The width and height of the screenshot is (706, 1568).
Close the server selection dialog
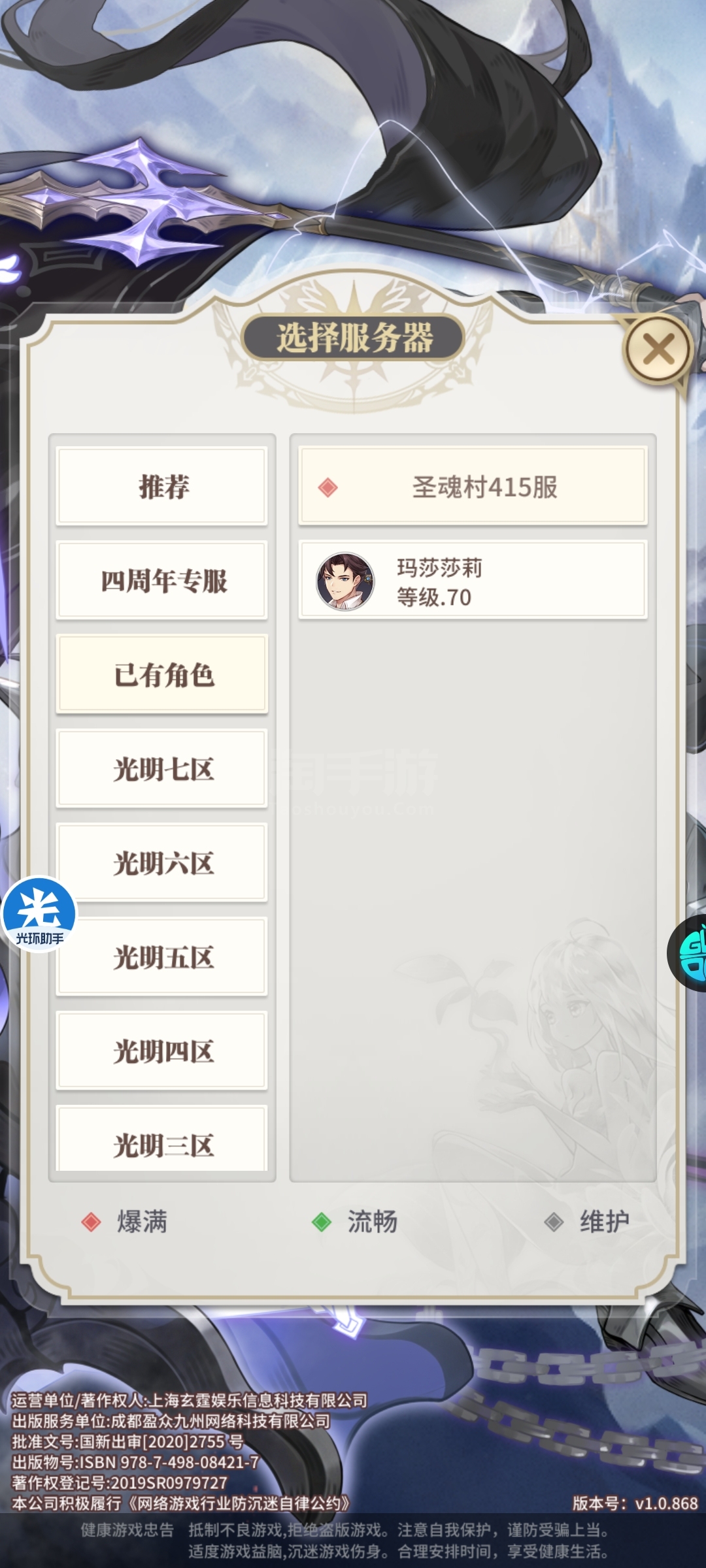pyautogui.click(x=658, y=349)
